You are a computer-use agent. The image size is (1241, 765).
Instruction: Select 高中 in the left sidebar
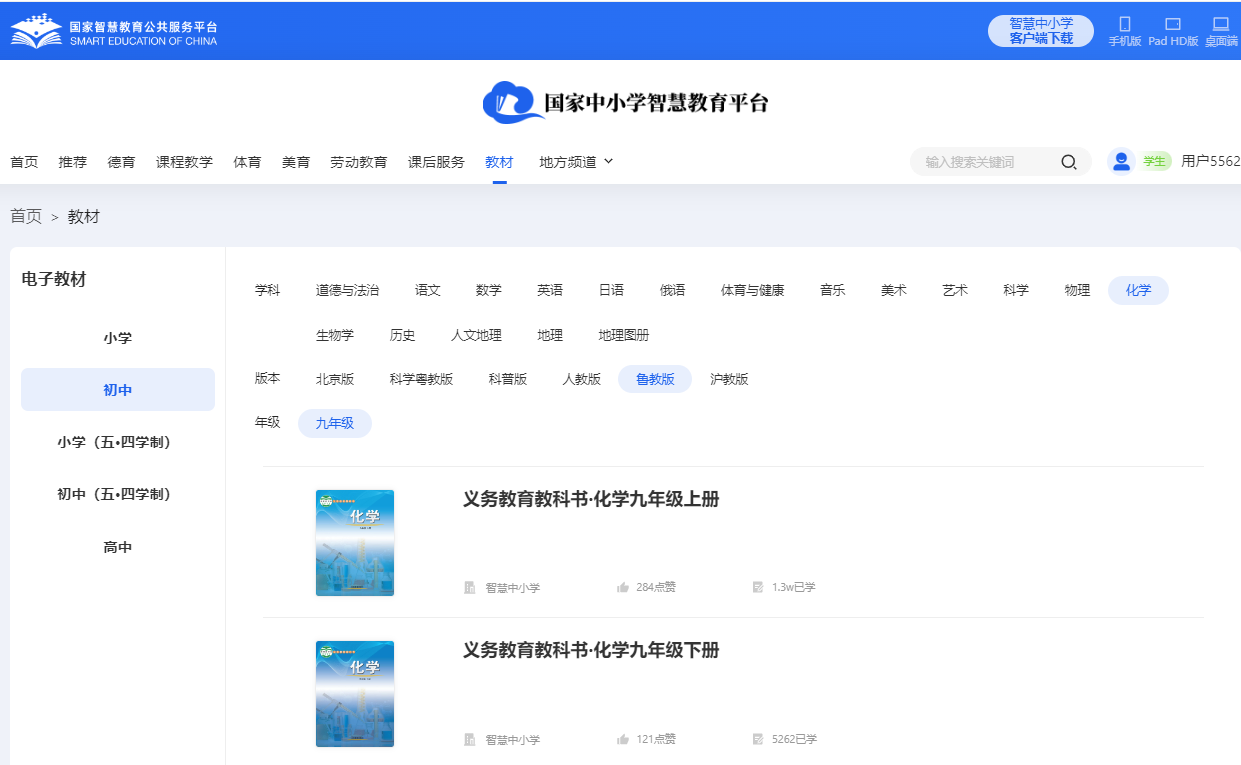(118, 547)
